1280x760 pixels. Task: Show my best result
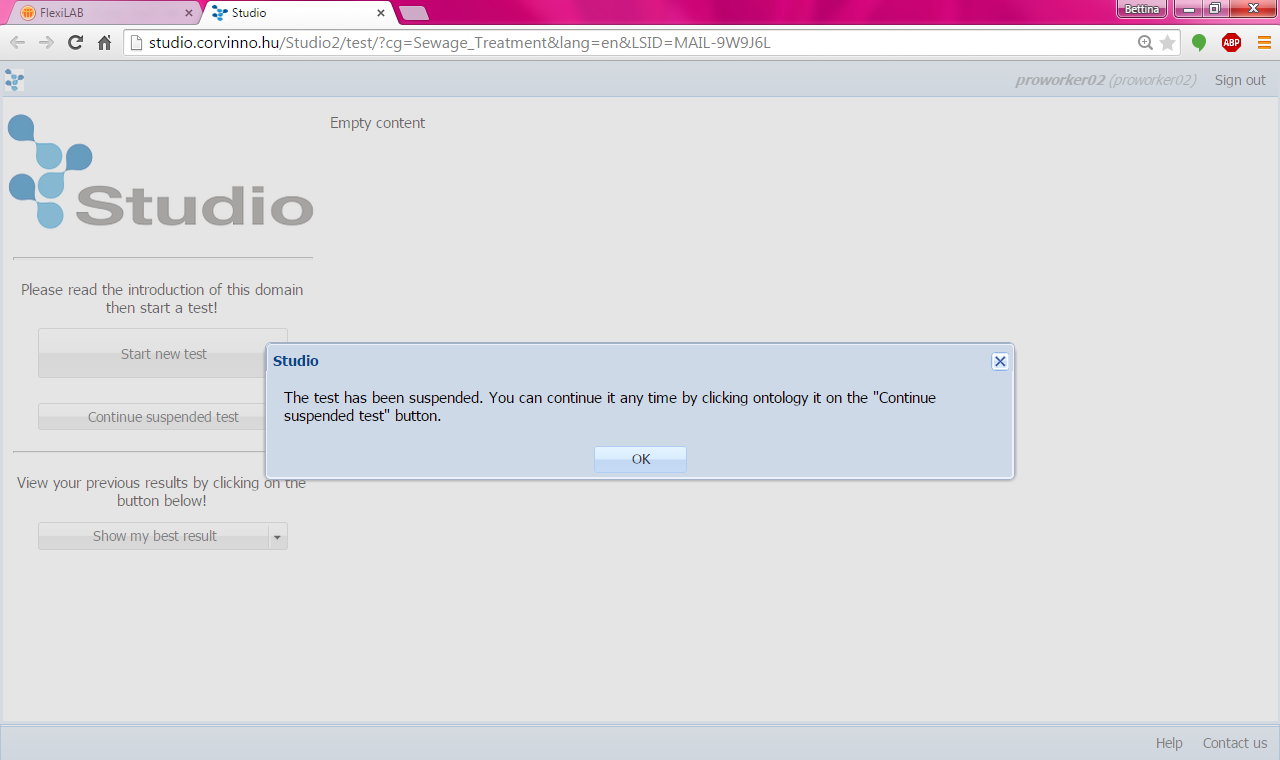pyautogui.click(x=154, y=536)
